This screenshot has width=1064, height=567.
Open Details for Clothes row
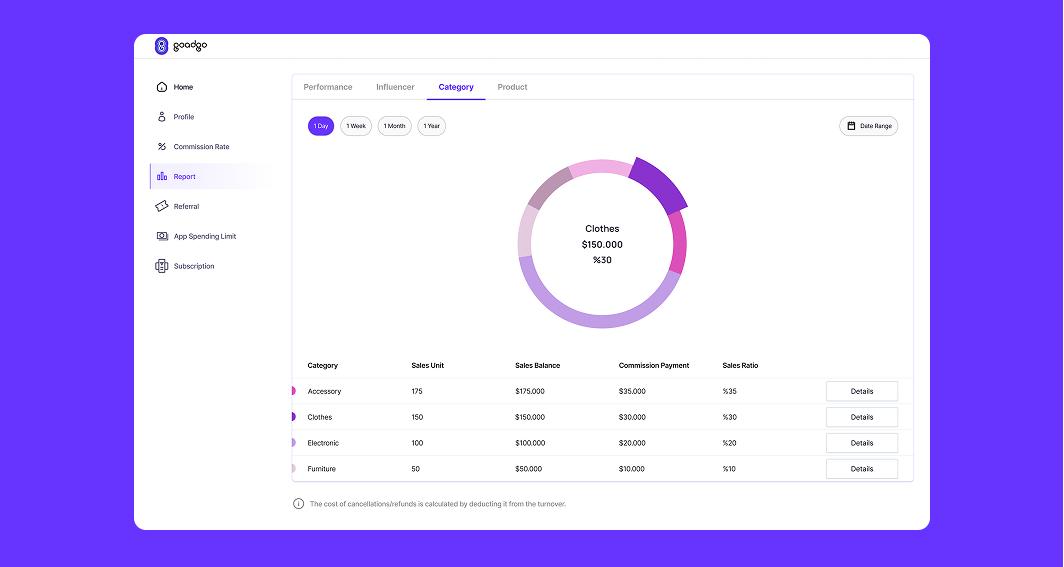pyautogui.click(x=862, y=417)
